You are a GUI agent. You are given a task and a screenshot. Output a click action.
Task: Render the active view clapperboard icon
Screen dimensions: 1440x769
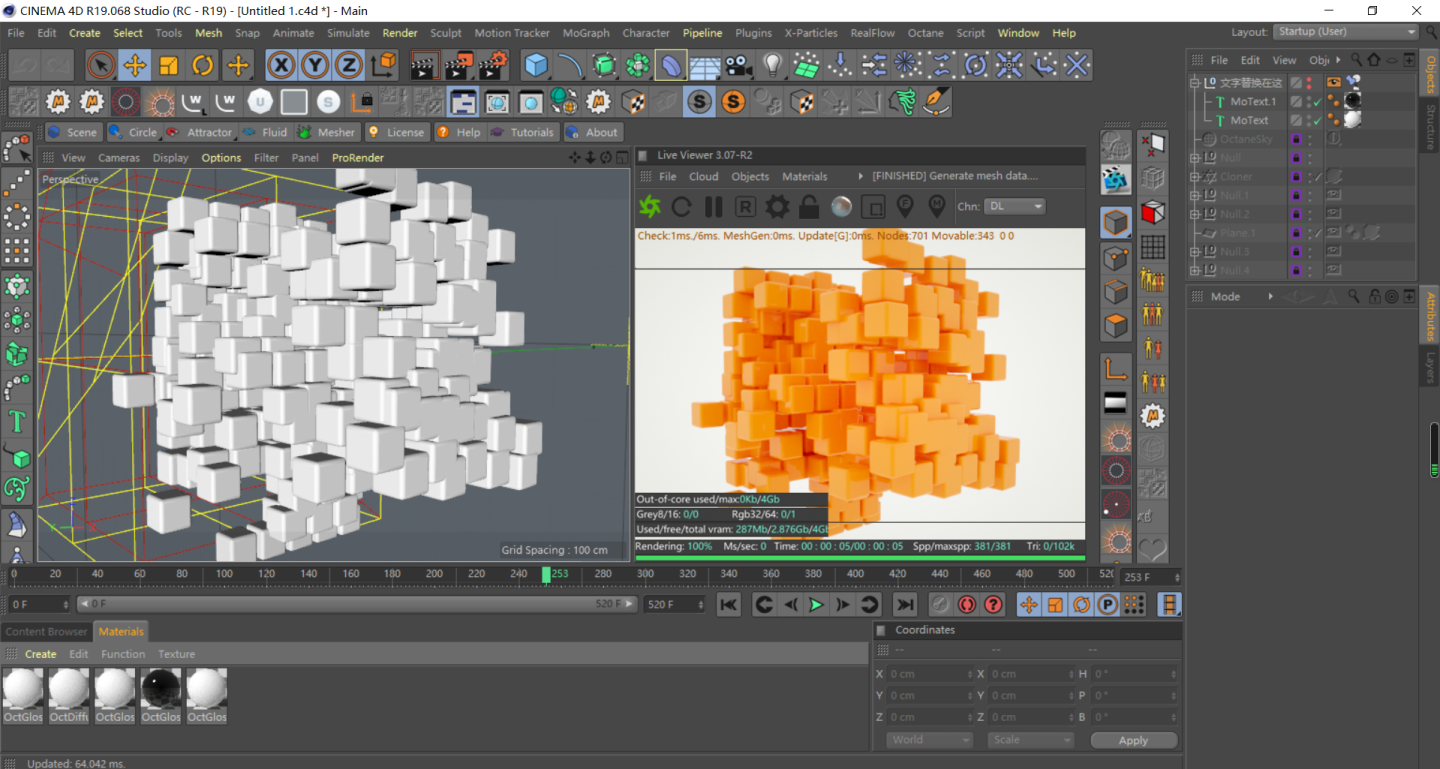[425, 66]
